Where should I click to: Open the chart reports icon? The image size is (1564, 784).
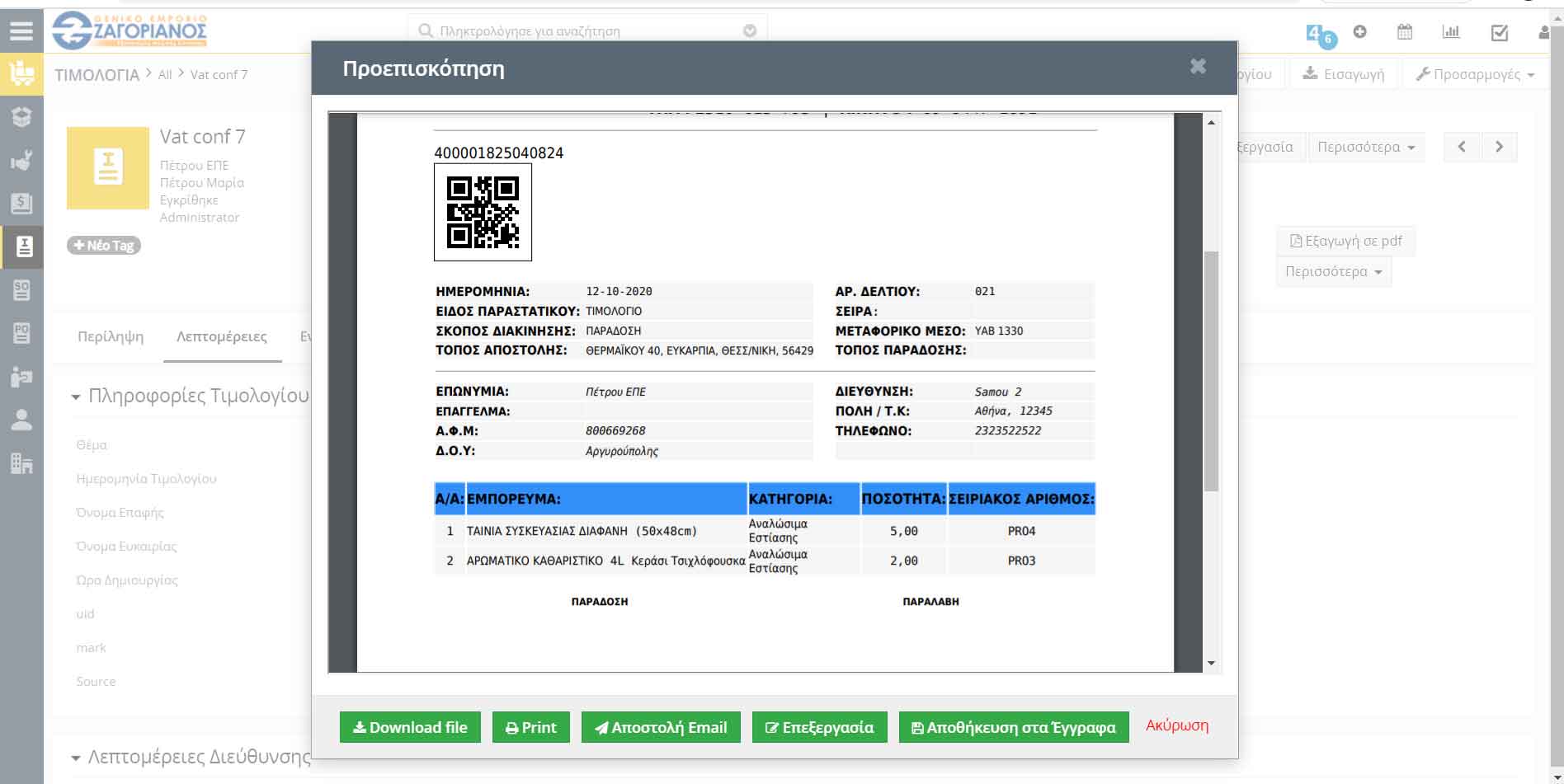pos(1450,32)
